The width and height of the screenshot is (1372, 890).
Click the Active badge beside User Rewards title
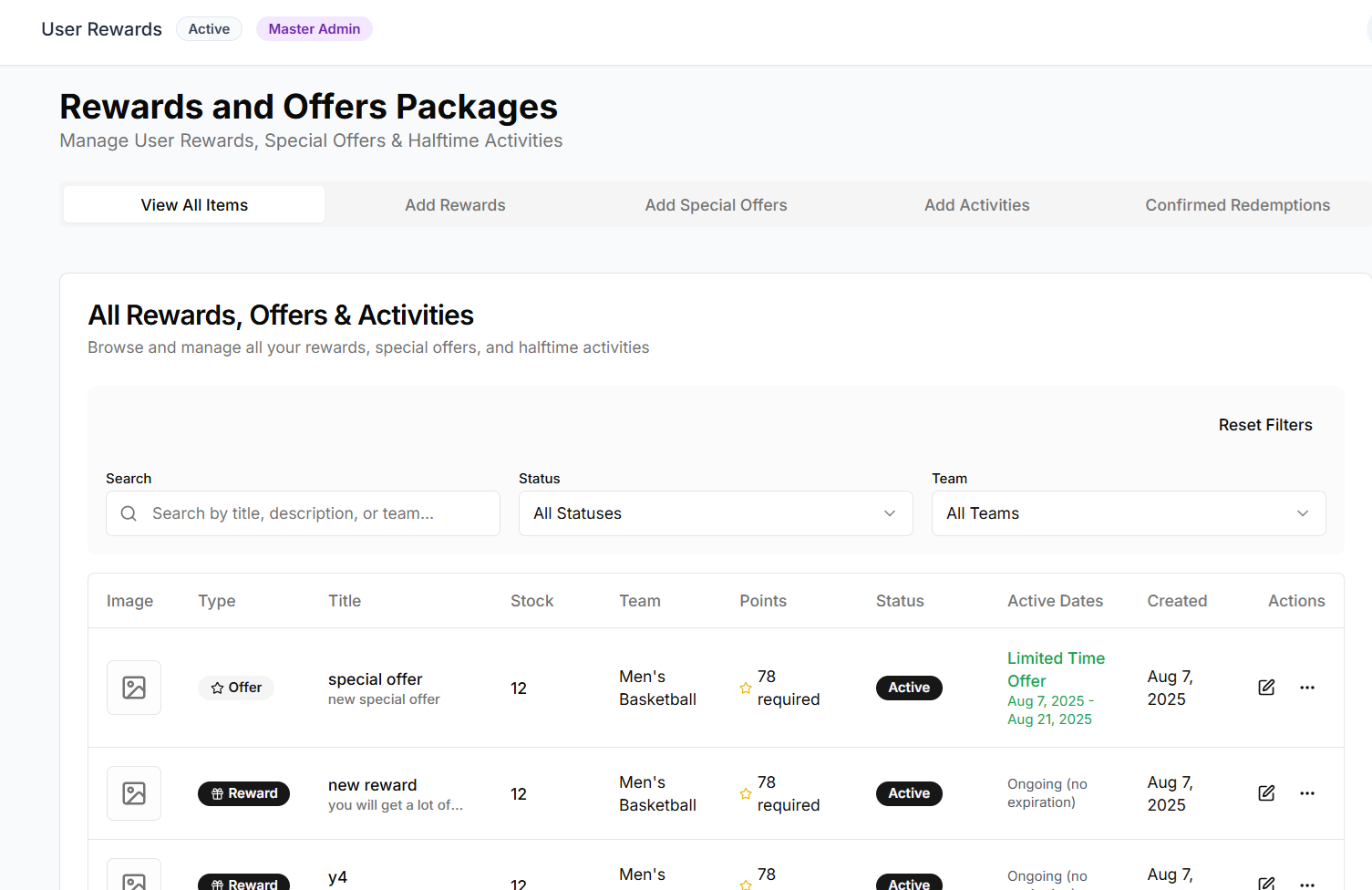tap(209, 28)
